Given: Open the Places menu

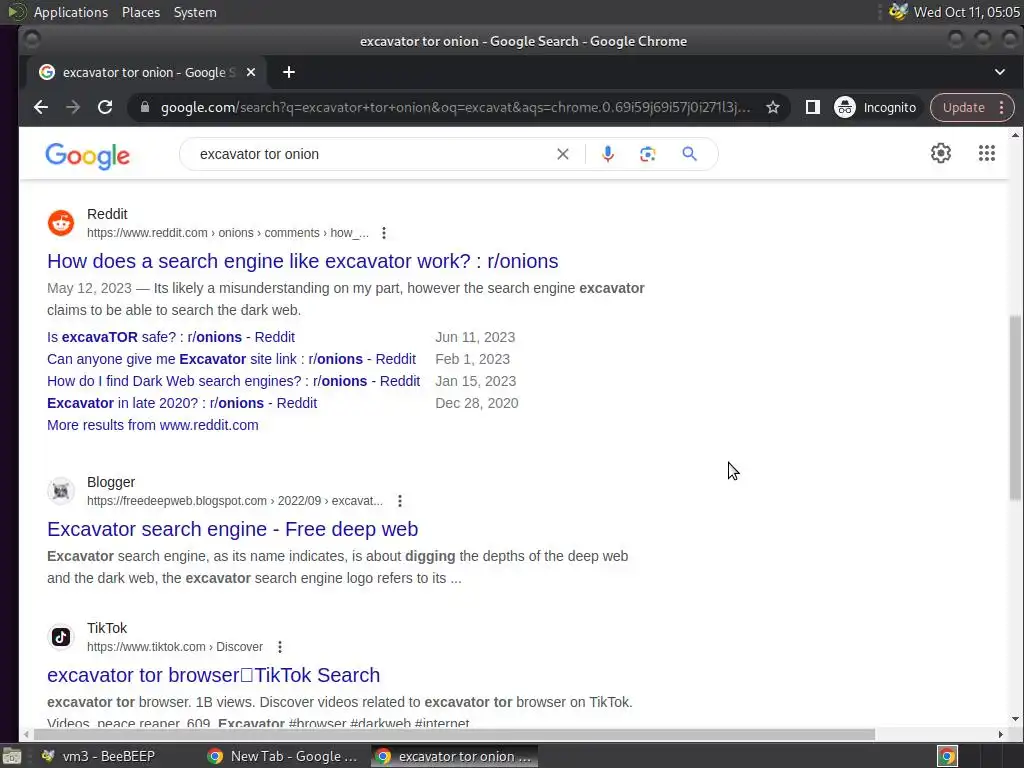Looking at the screenshot, I should [x=140, y=12].
